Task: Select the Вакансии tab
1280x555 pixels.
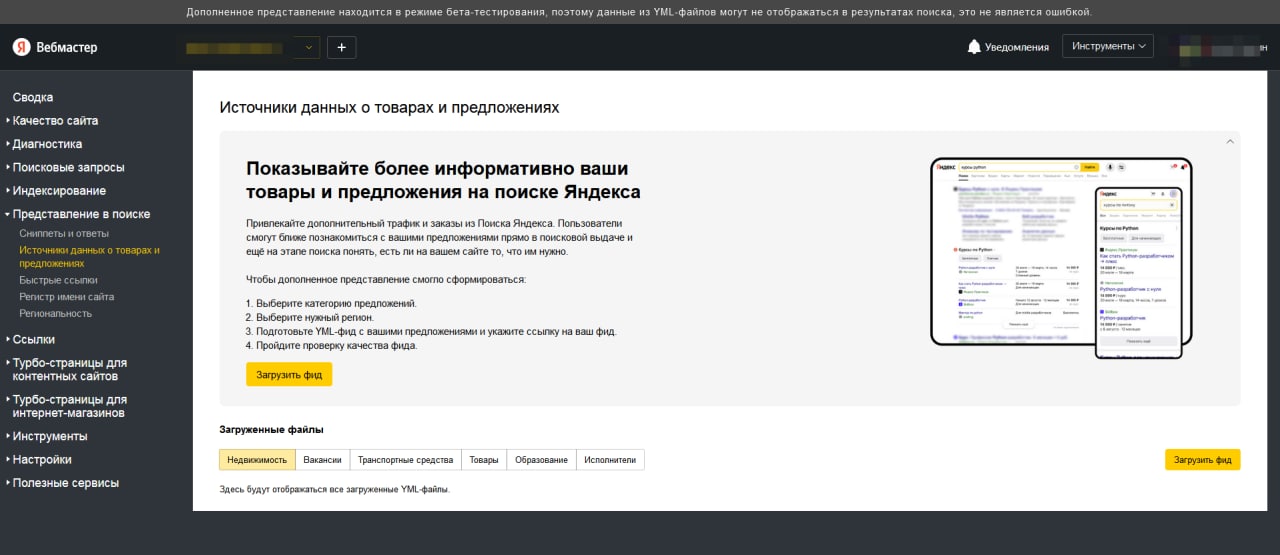Action: click(322, 460)
